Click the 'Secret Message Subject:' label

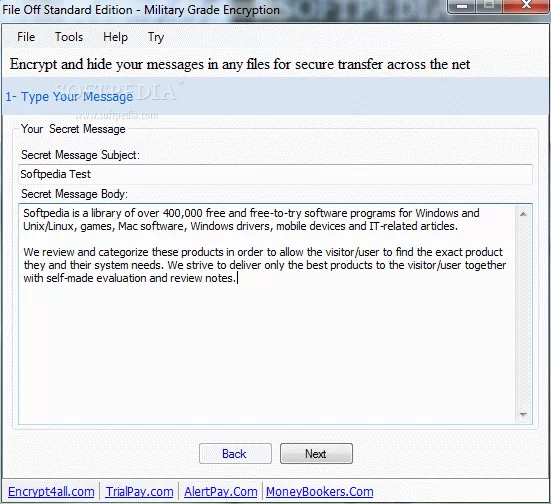tap(80, 155)
